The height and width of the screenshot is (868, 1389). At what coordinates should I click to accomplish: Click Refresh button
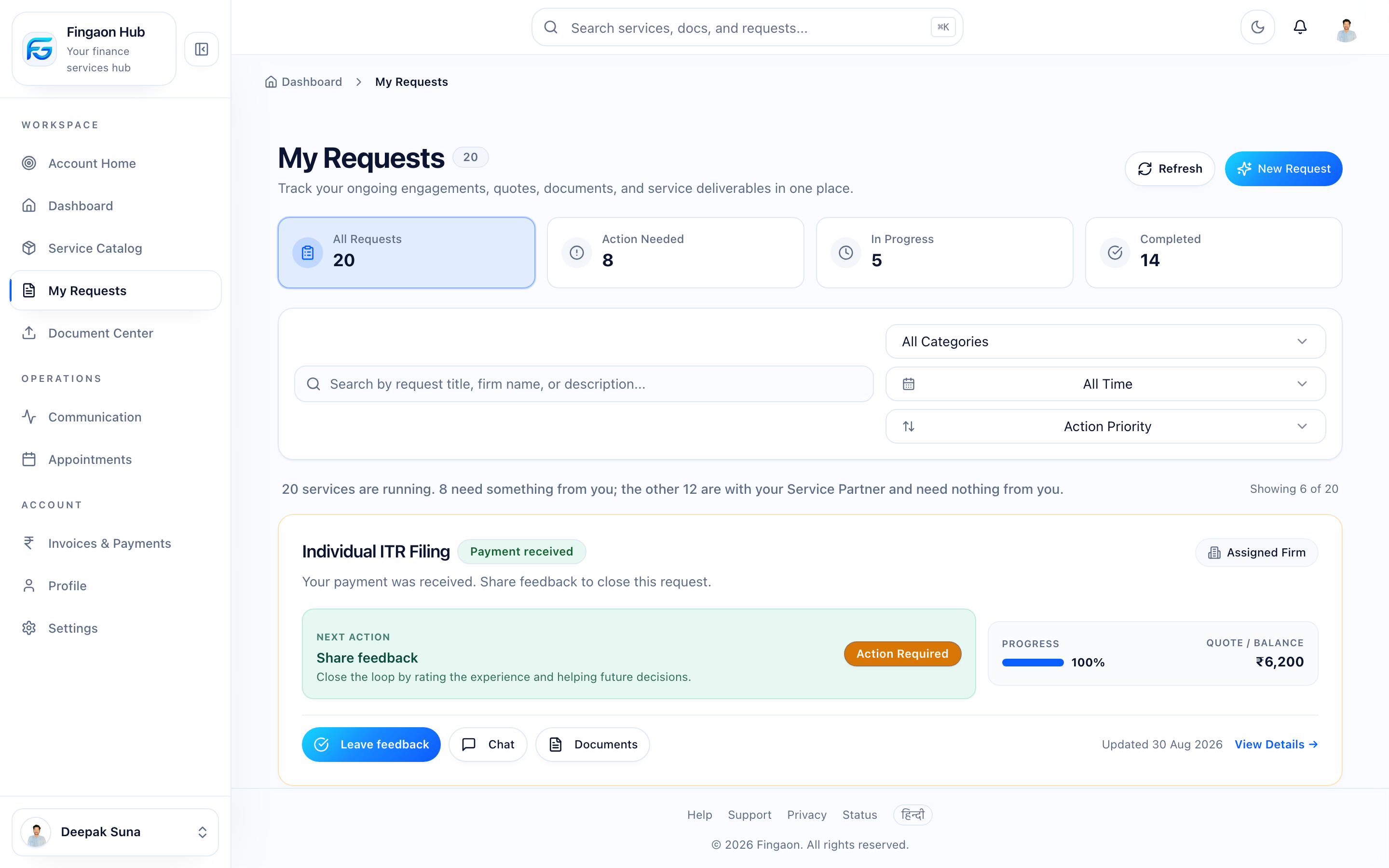click(1169, 169)
